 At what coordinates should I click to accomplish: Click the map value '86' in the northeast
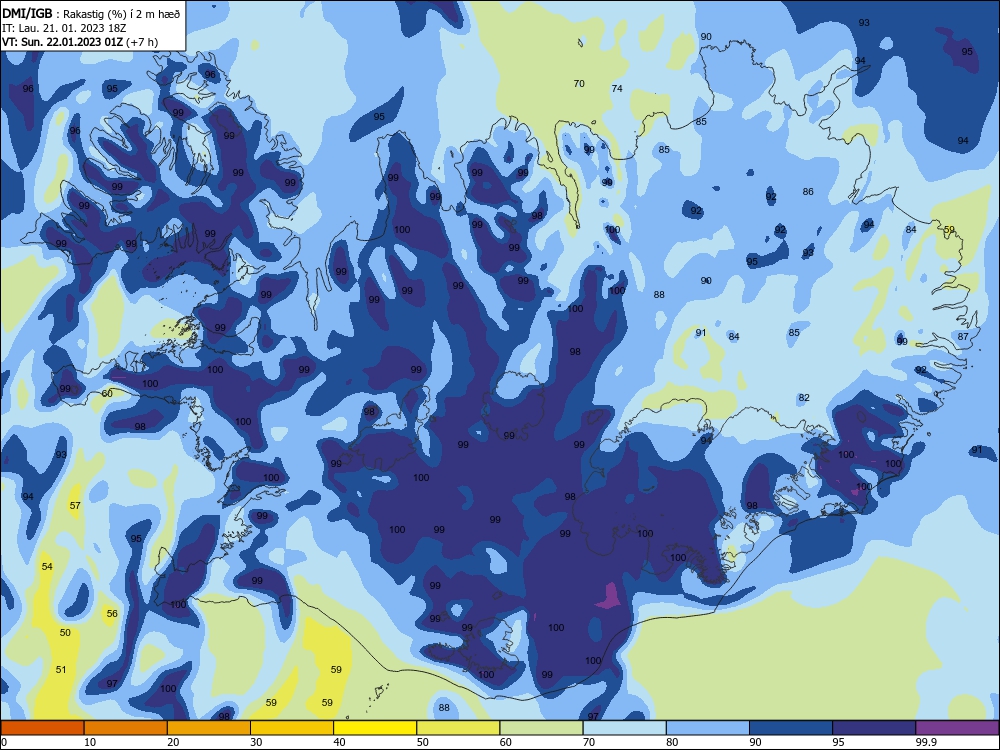(808, 191)
